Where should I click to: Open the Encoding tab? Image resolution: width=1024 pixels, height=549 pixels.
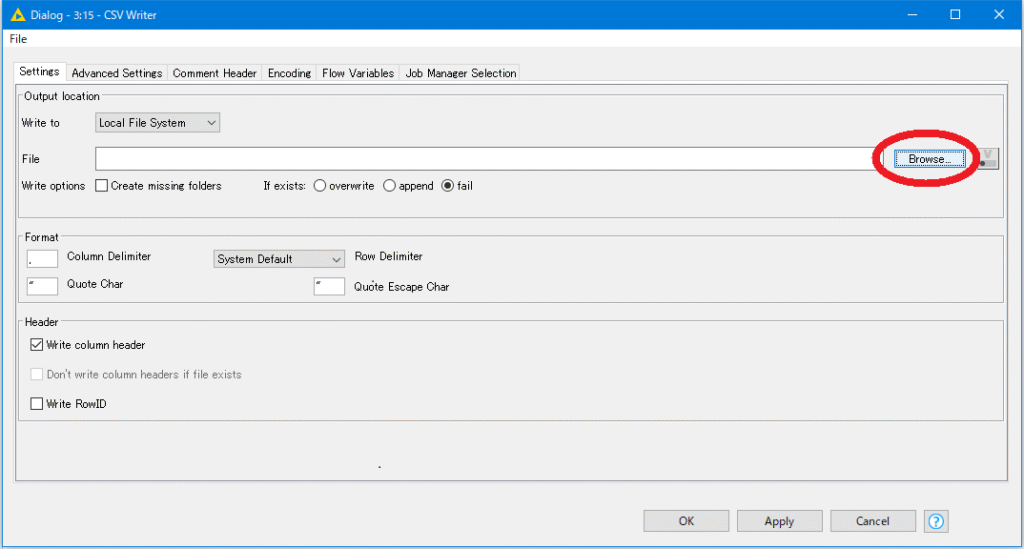coord(289,73)
